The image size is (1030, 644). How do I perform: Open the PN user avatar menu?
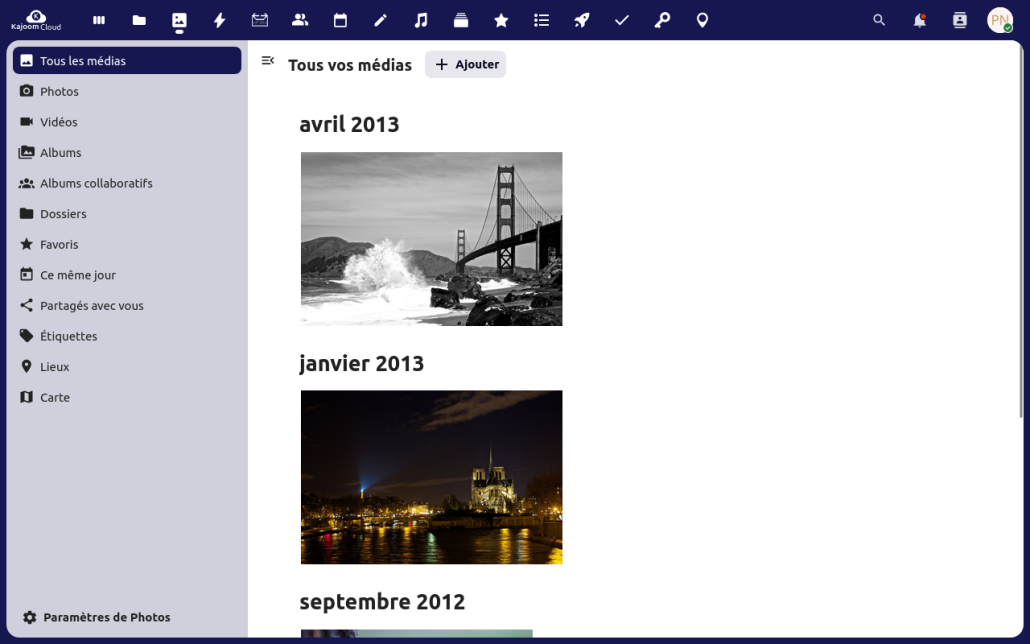click(x=1000, y=20)
